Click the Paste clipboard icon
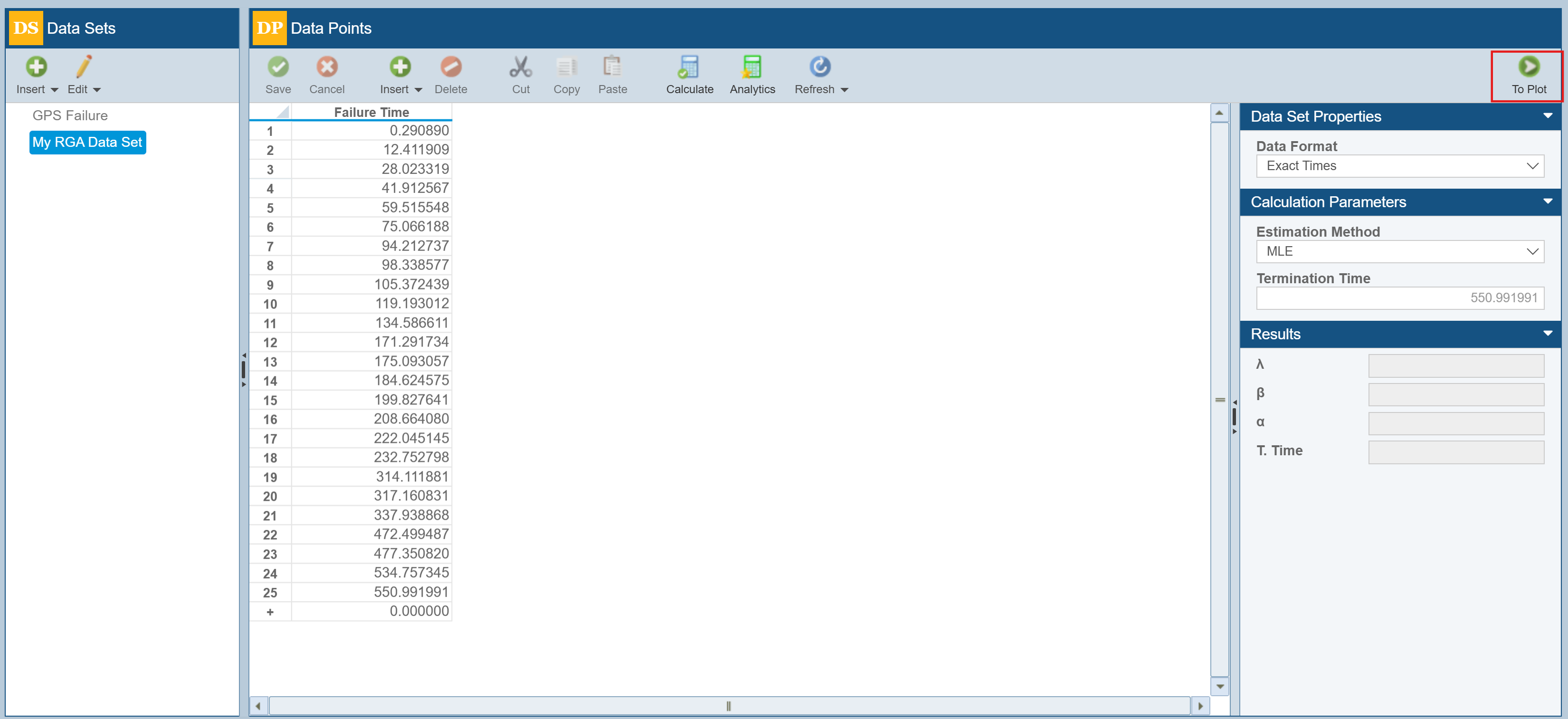 (x=612, y=67)
